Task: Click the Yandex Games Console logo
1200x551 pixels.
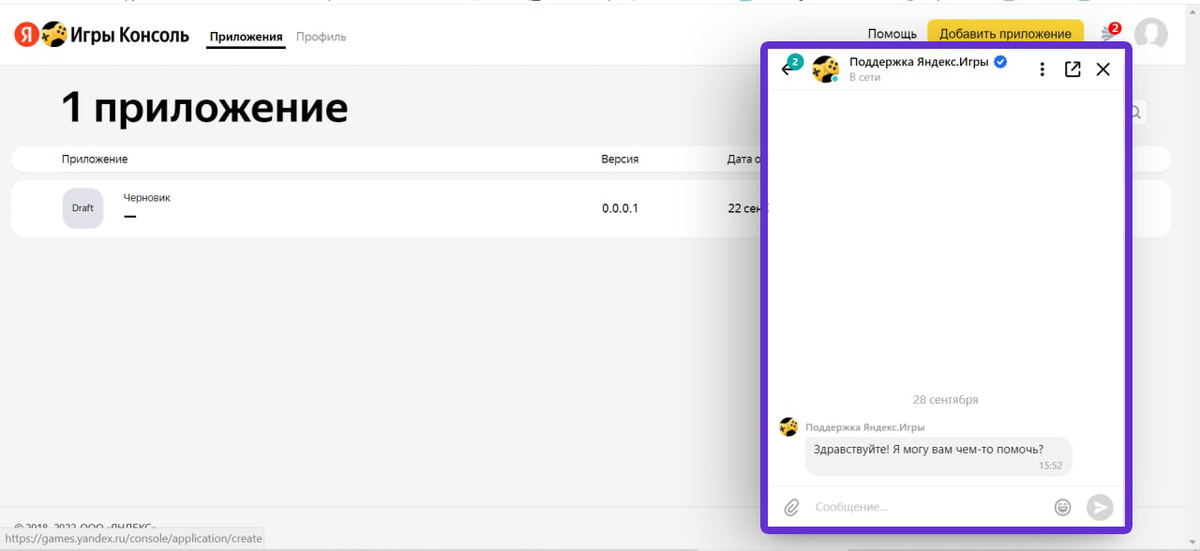Action: pos(101,36)
